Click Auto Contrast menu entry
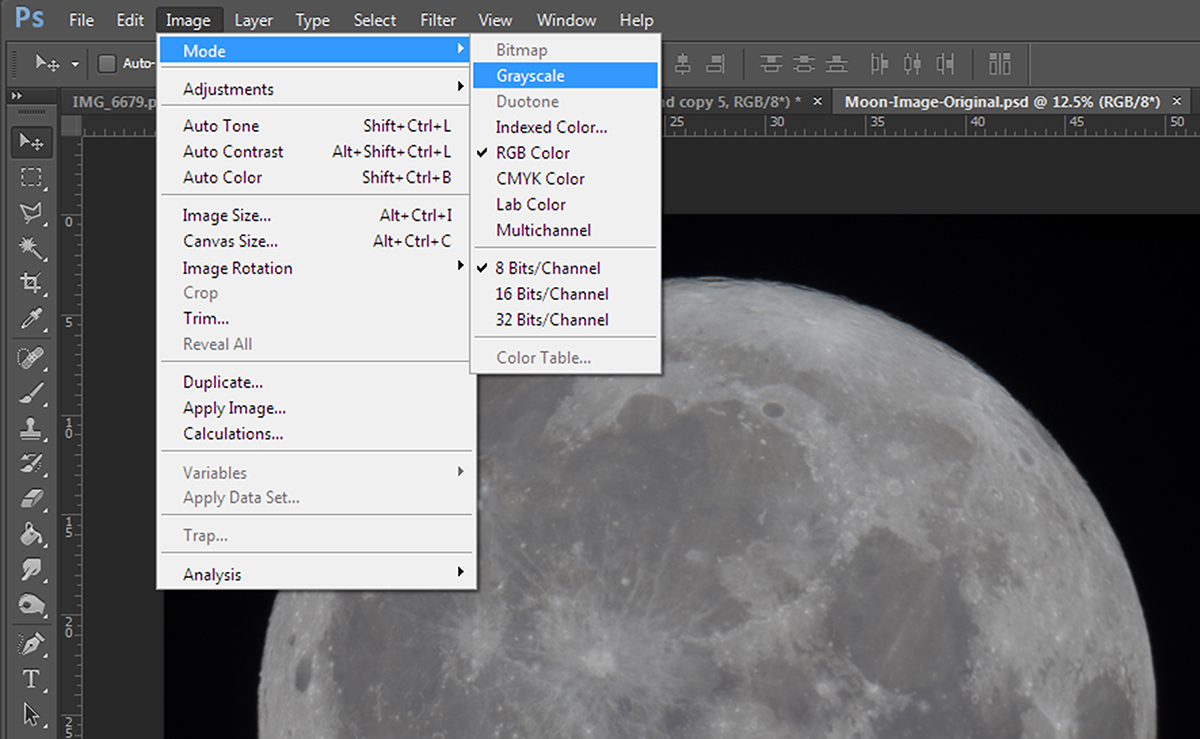The image size is (1200, 739). pyautogui.click(x=315, y=152)
